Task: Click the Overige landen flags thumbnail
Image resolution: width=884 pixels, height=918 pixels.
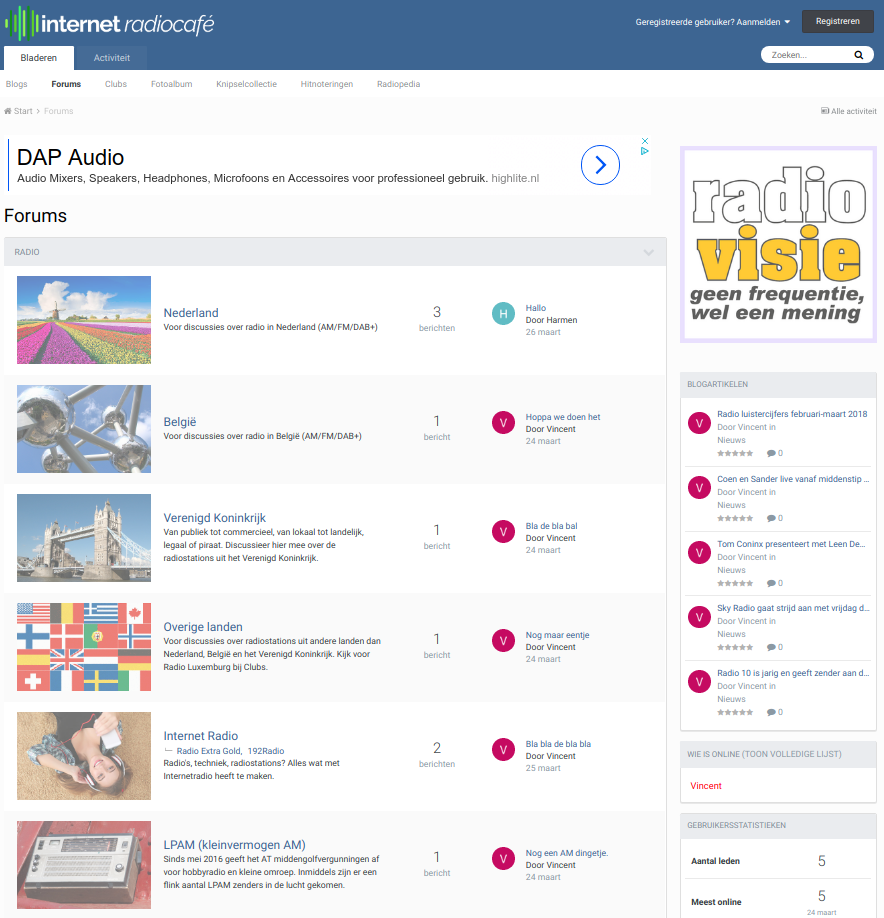Action: pos(84,647)
